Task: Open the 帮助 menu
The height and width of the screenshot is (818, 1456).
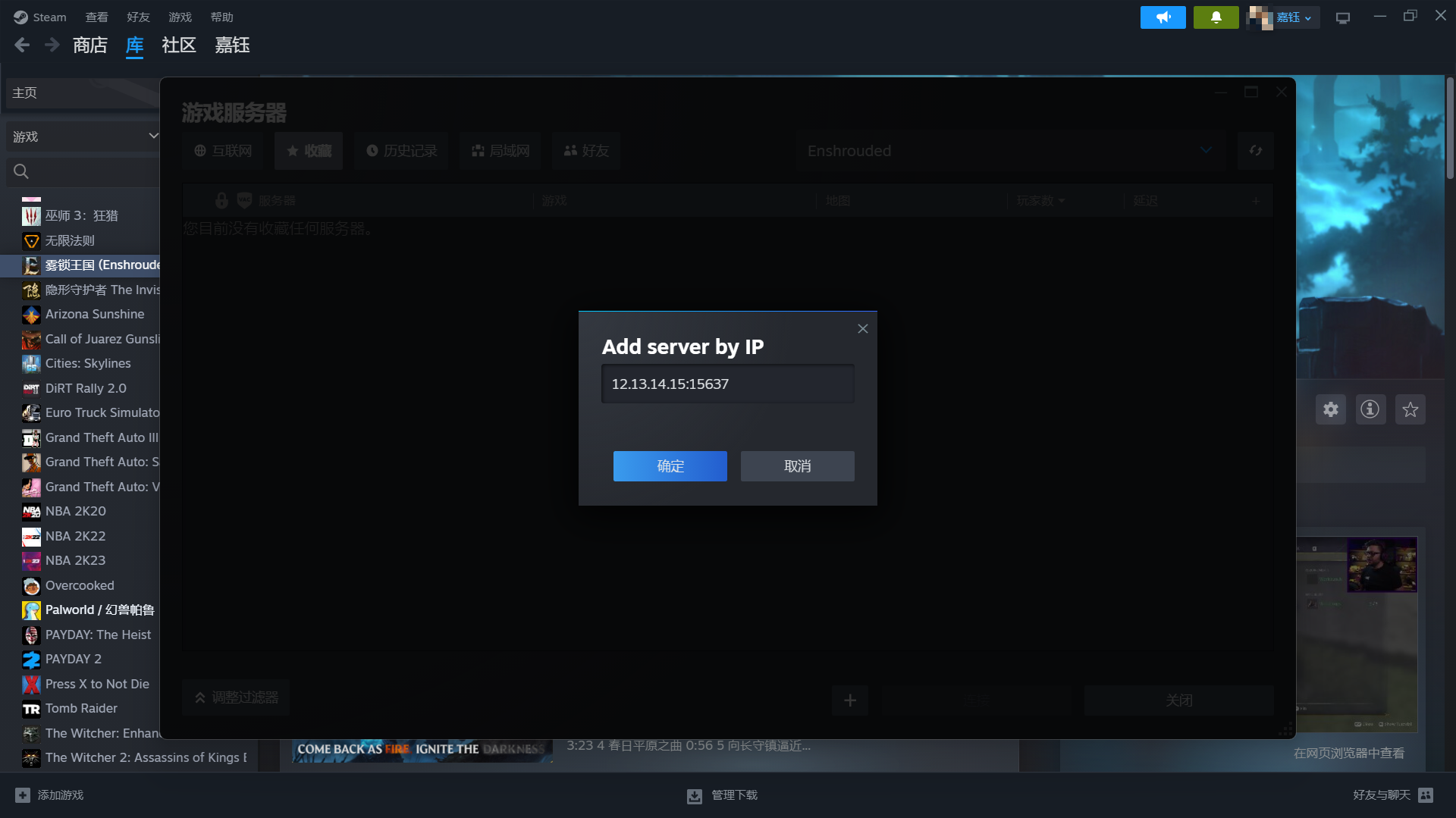Action: pos(221,17)
